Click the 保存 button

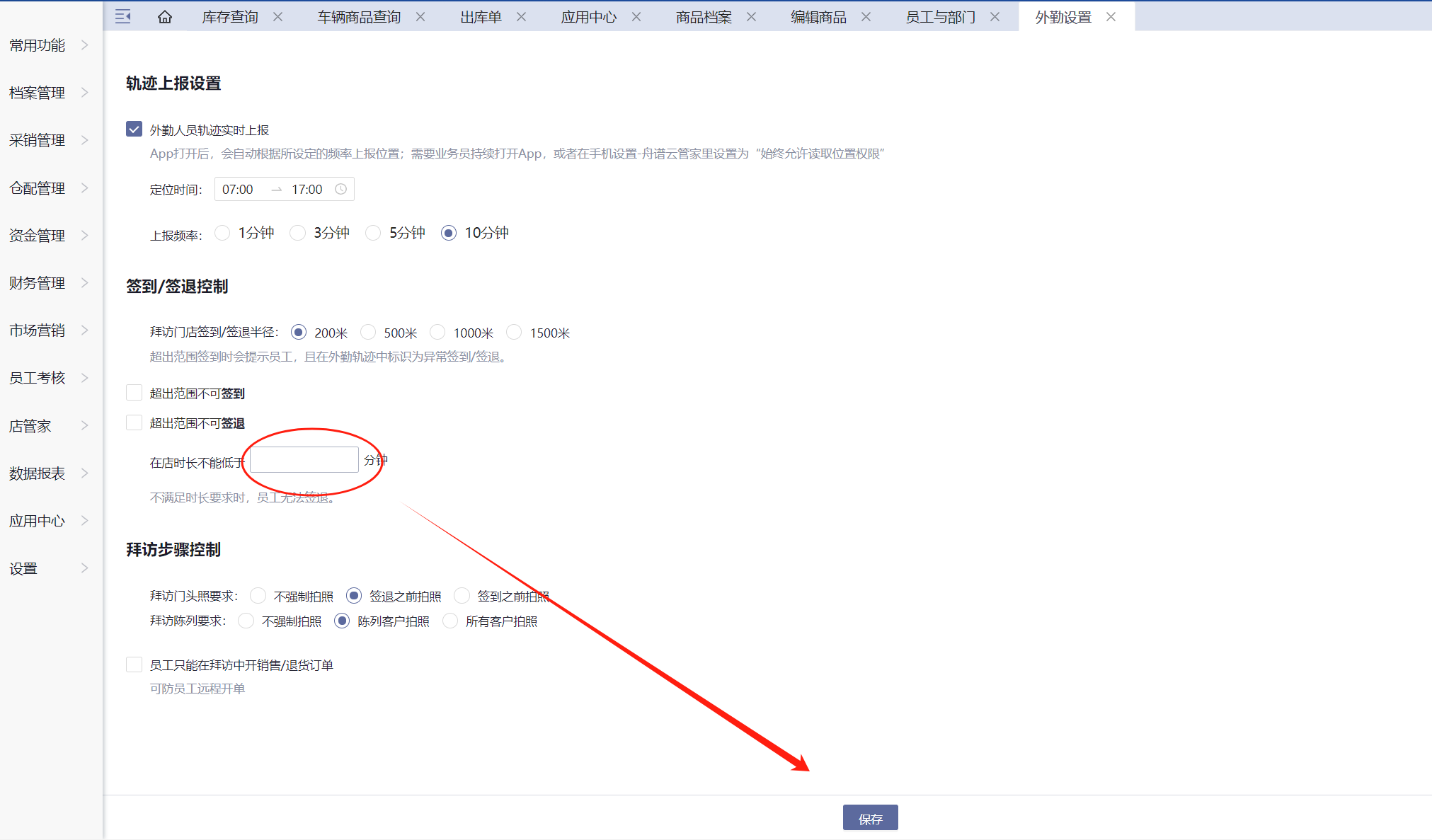pyautogui.click(x=870, y=818)
